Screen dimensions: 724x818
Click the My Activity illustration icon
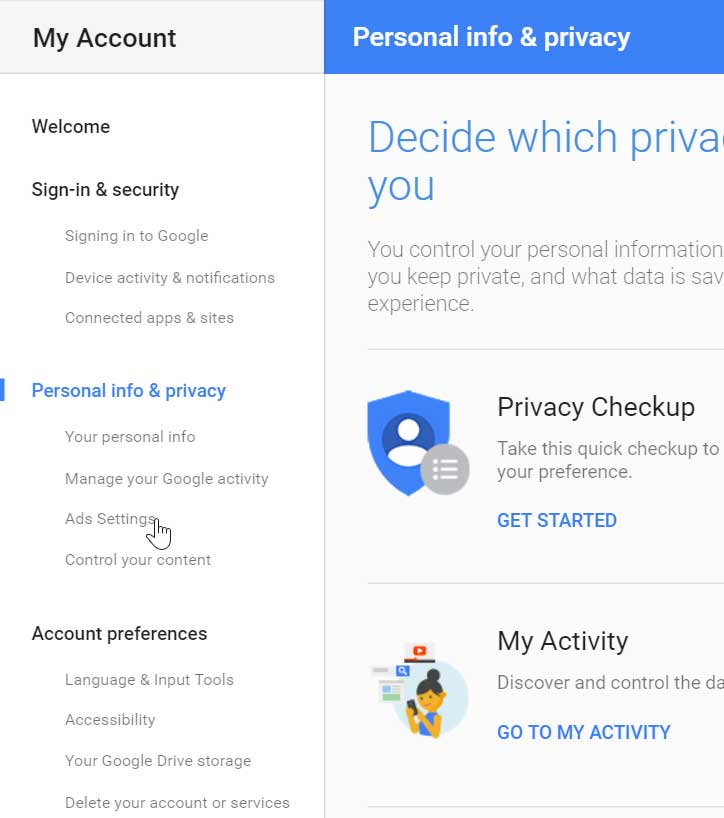point(420,687)
